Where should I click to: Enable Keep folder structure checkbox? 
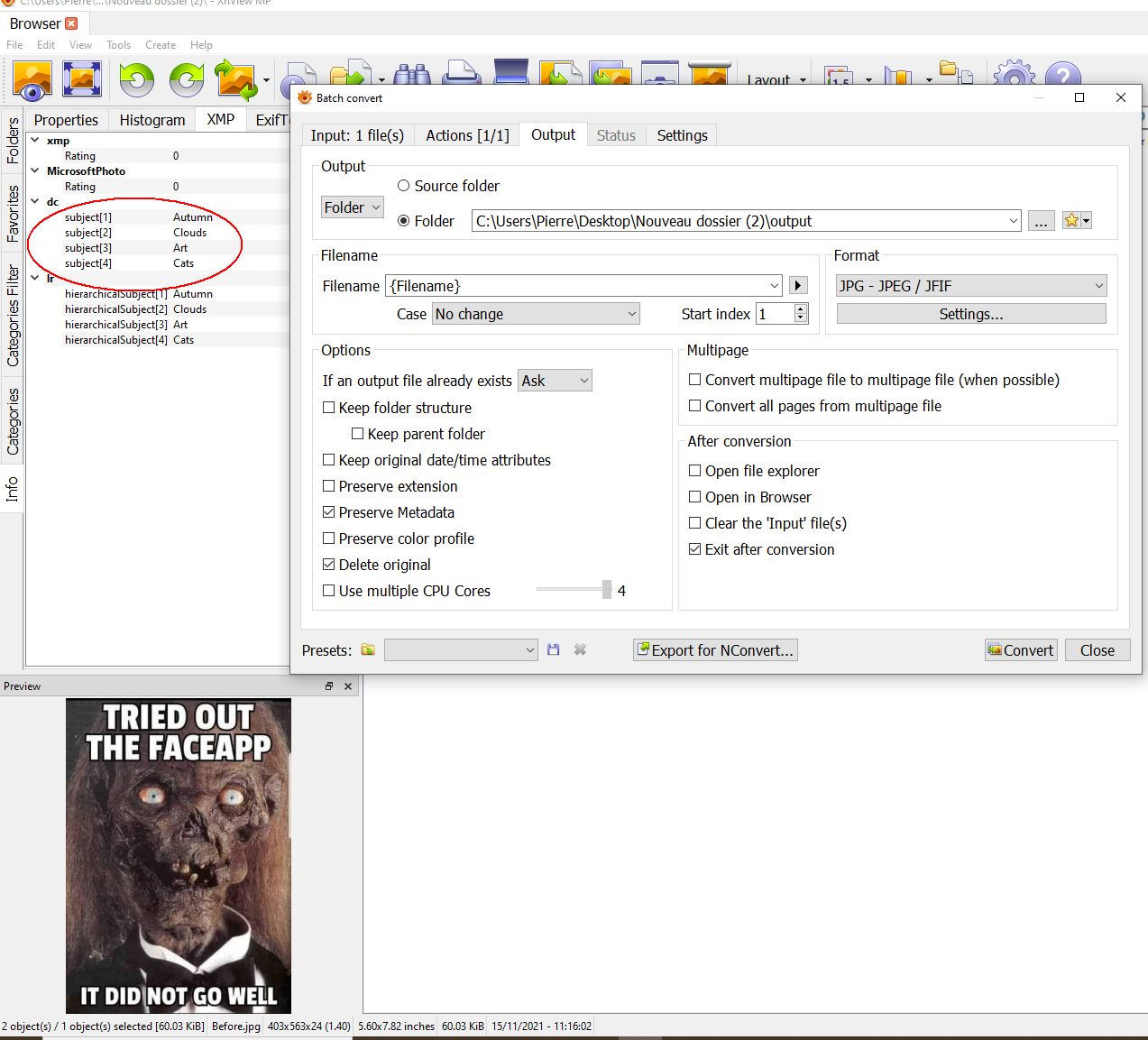click(x=329, y=408)
